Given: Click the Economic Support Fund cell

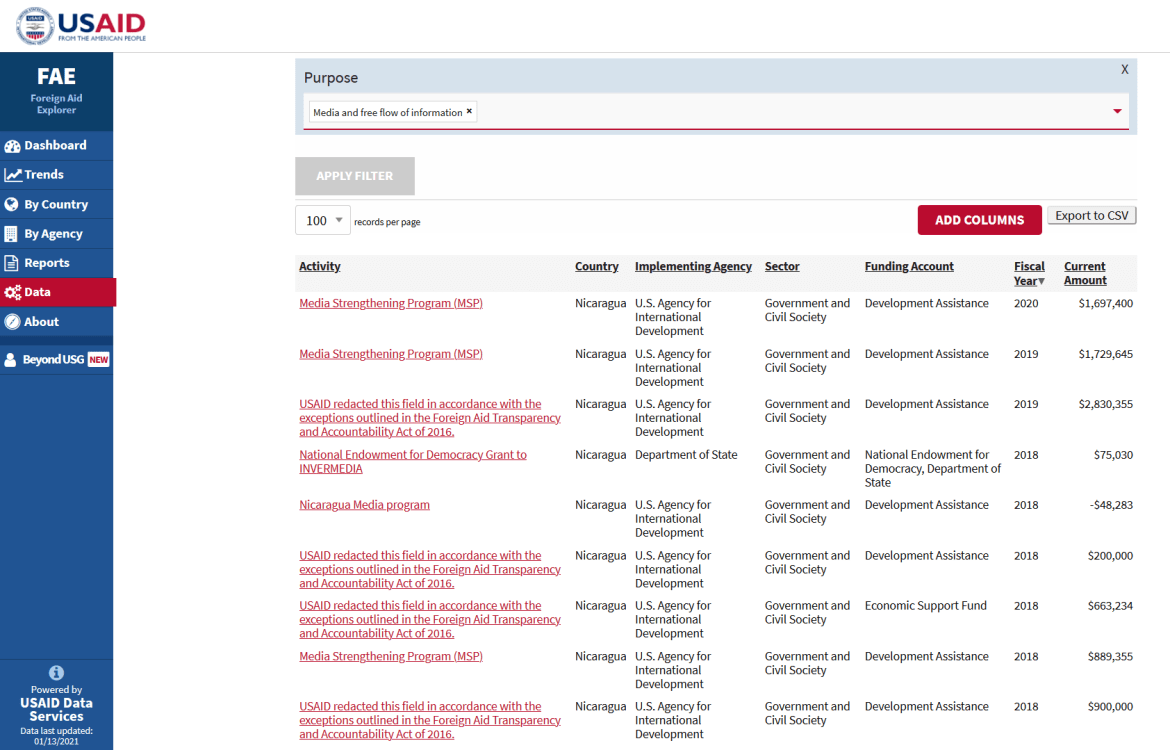Looking at the screenshot, I should 925,605.
